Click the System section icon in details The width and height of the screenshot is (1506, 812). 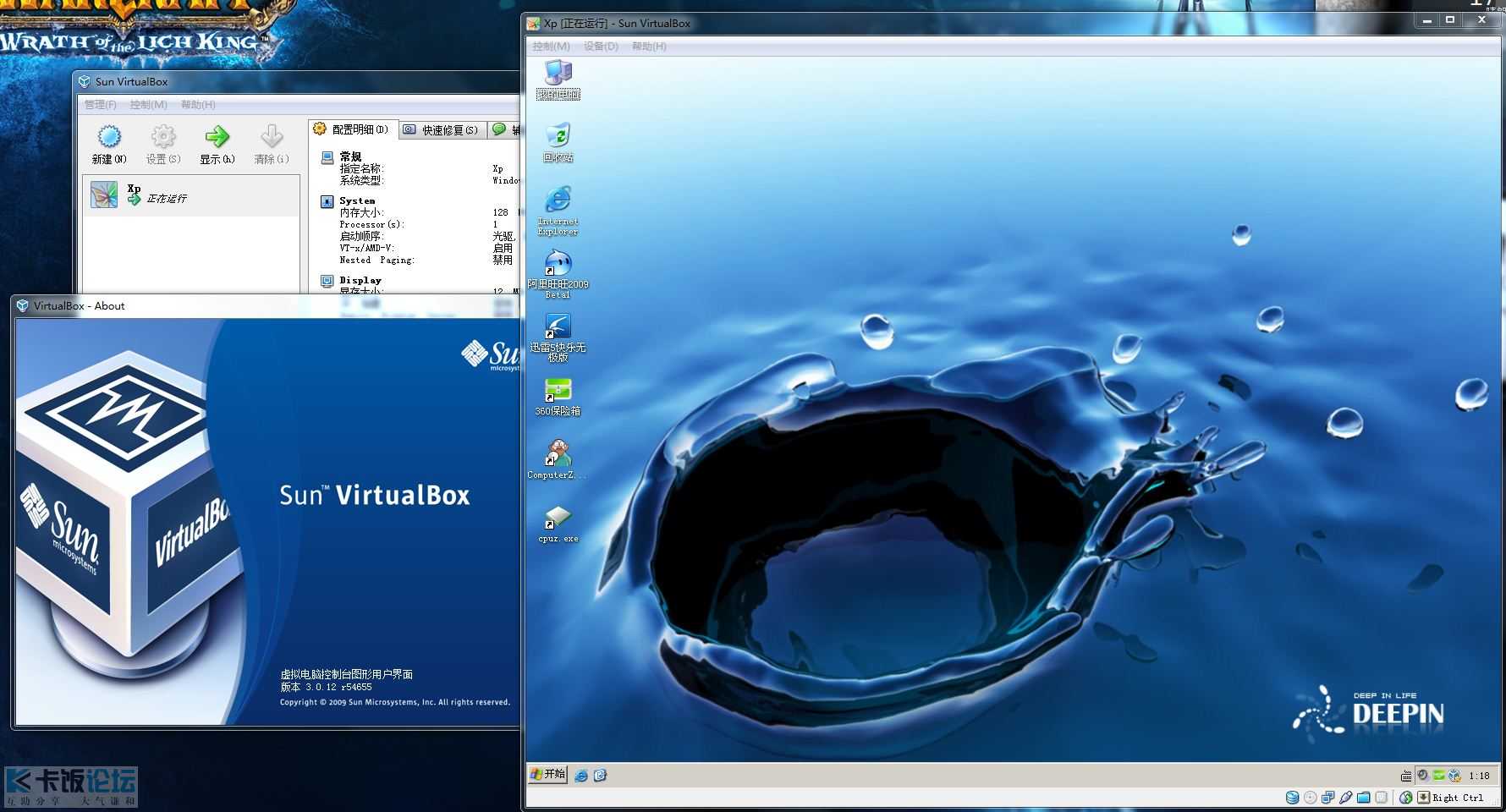tap(327, 201)
